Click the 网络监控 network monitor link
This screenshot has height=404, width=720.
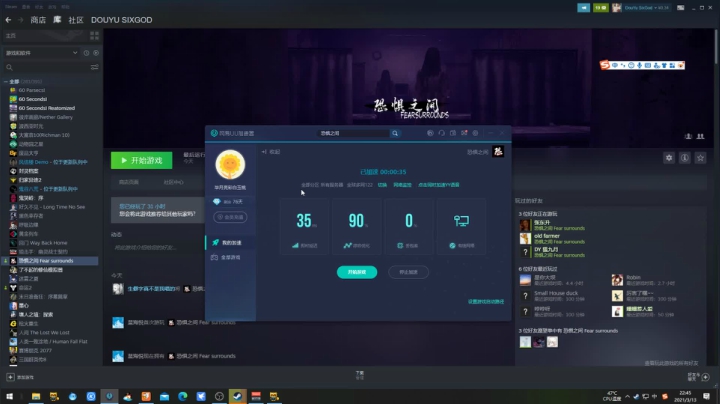pyautogui.click(x=402, y=185)
